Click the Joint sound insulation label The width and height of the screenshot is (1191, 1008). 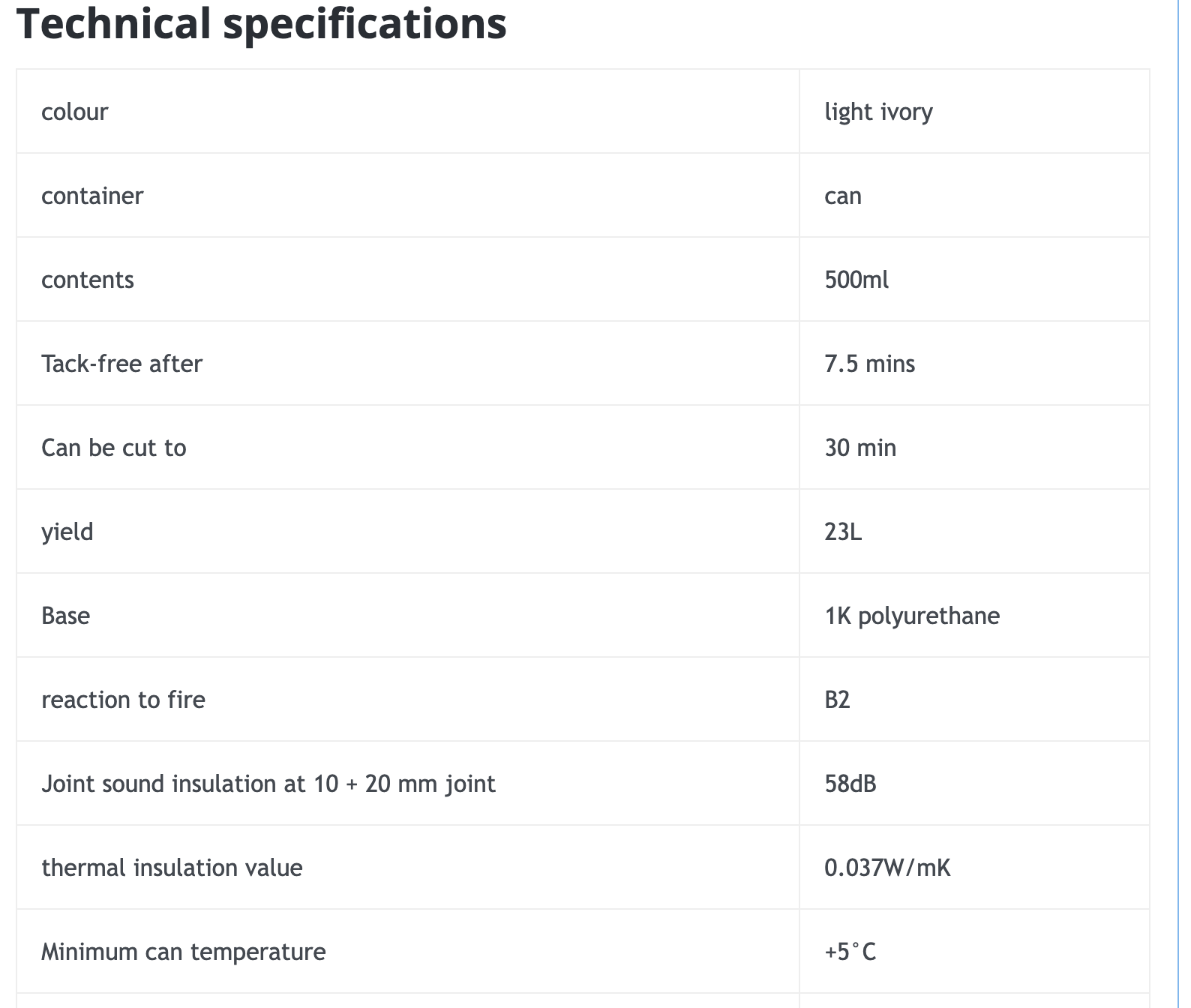(x=268, y=784)
